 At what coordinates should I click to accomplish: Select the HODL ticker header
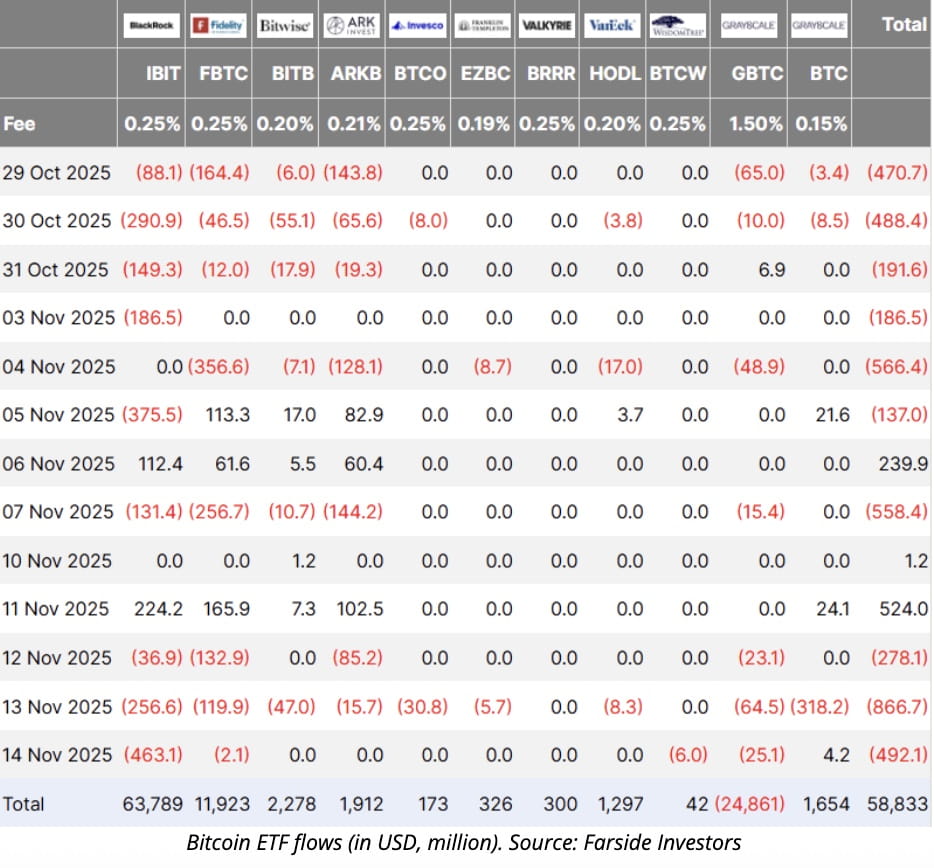[613, 73]
